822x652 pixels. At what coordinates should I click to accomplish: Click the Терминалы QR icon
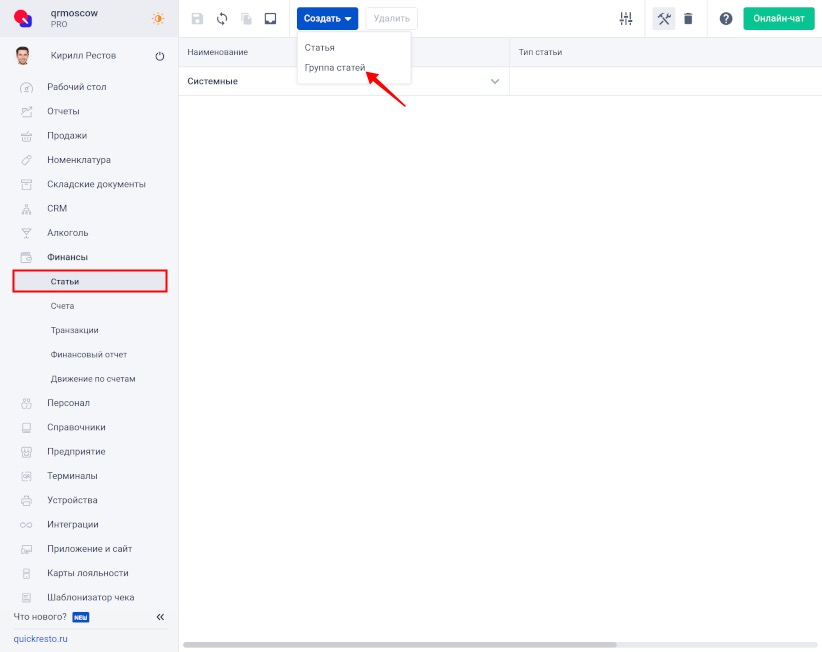pyautogui.click(x=26, y=477)
